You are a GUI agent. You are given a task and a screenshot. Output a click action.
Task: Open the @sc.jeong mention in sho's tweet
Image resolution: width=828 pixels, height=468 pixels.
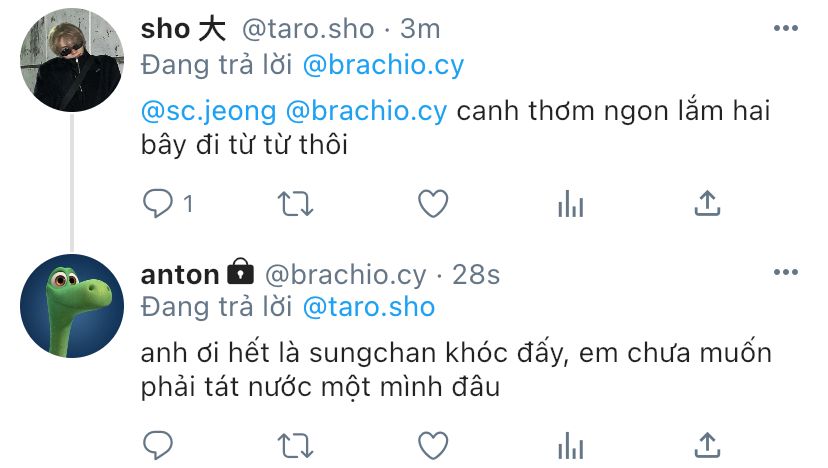pyautogui.click(x=208, y=111)
